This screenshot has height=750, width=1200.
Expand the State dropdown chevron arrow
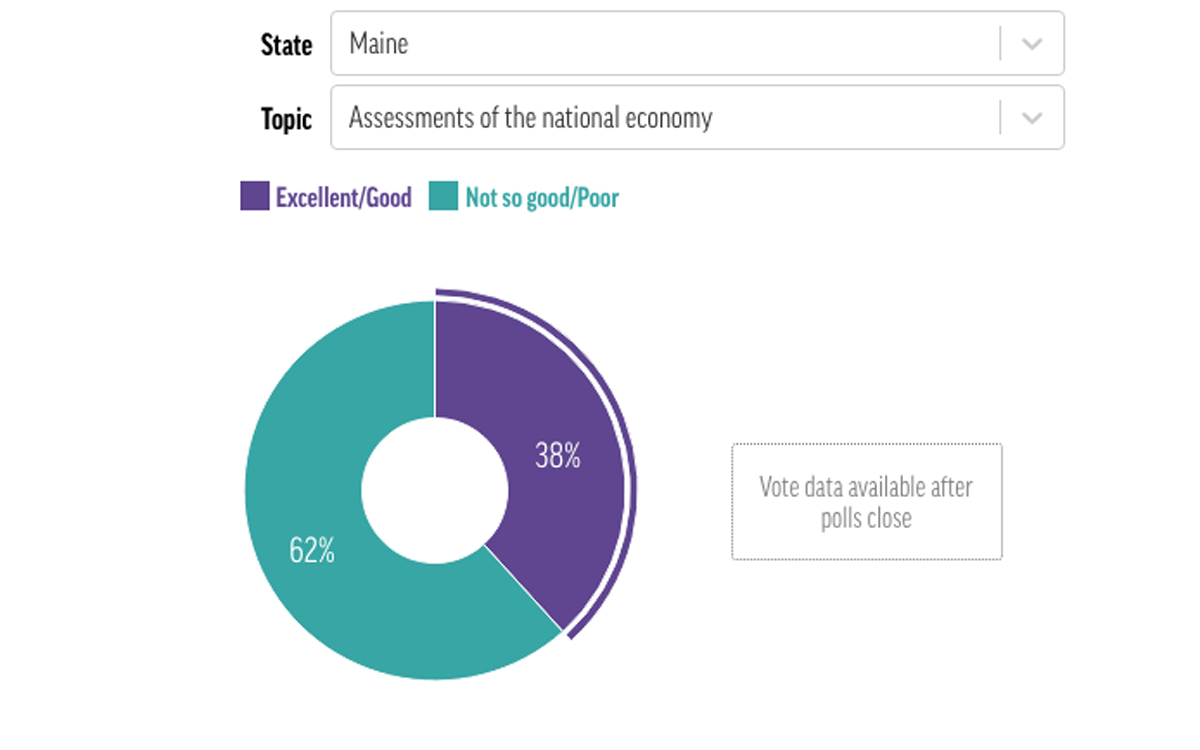tap(1032, 44)
